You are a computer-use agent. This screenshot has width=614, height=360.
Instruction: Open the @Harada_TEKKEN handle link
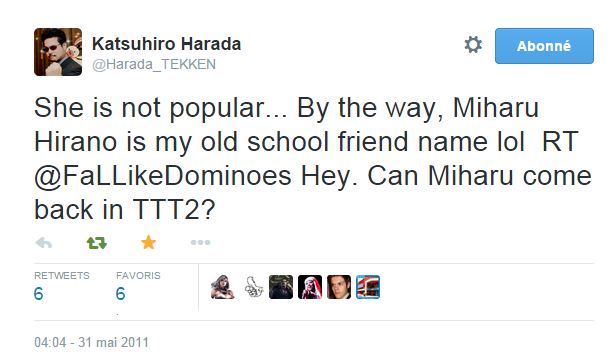154,64
